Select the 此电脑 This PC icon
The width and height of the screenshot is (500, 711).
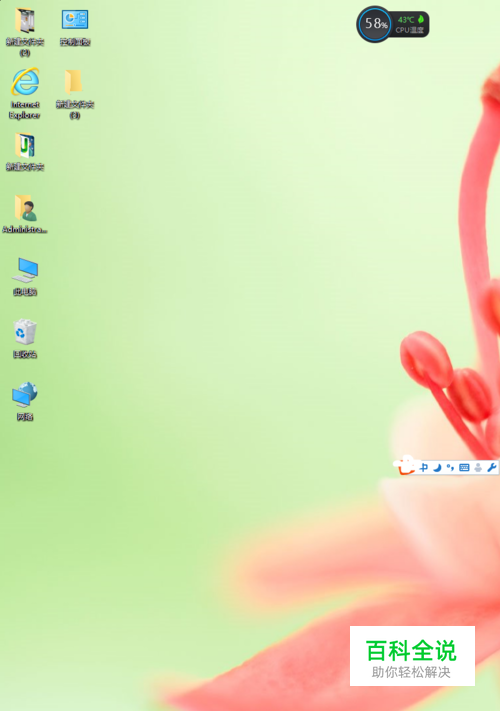pyautogui.click(x=25, y=277)
